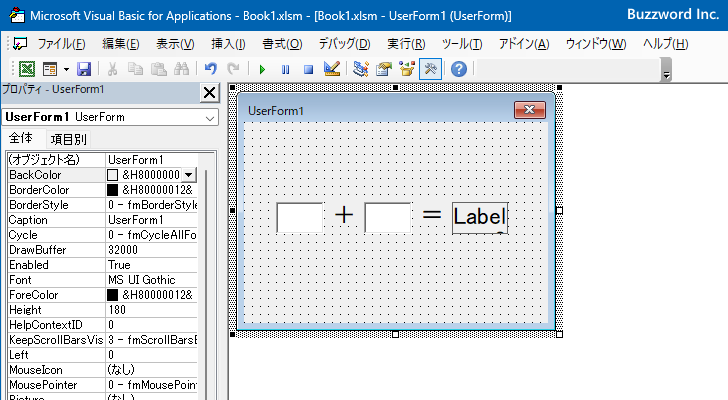This screenshot has height=400, width=728.
Task: Select the (オブジェクト名) property value UserForm1
Action: pos(151,160)
